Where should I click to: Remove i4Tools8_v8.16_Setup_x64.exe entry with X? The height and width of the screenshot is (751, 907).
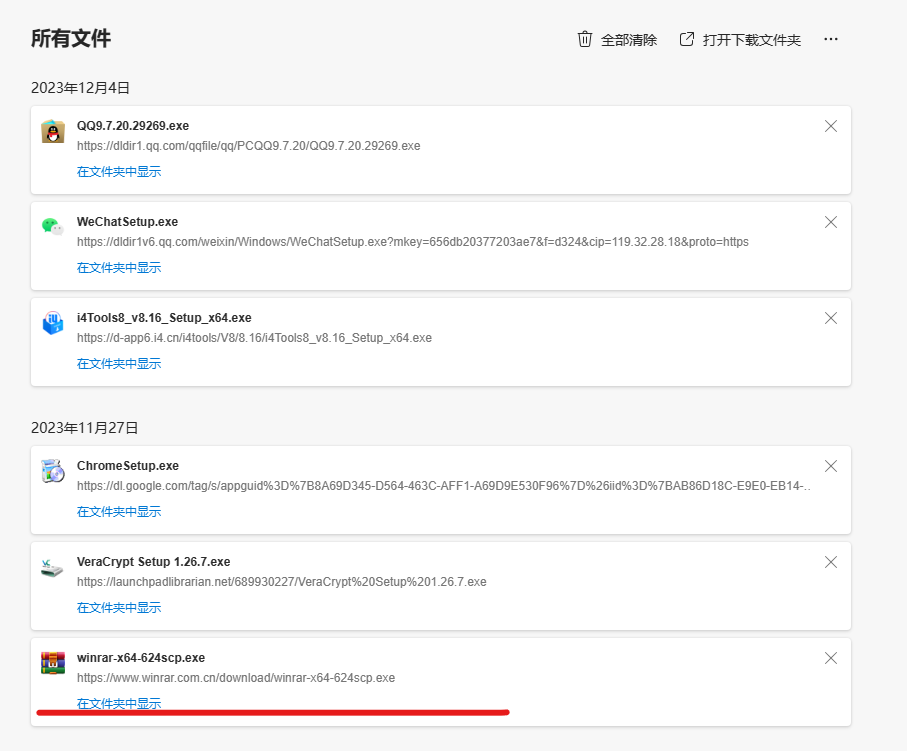coord(831,318)
